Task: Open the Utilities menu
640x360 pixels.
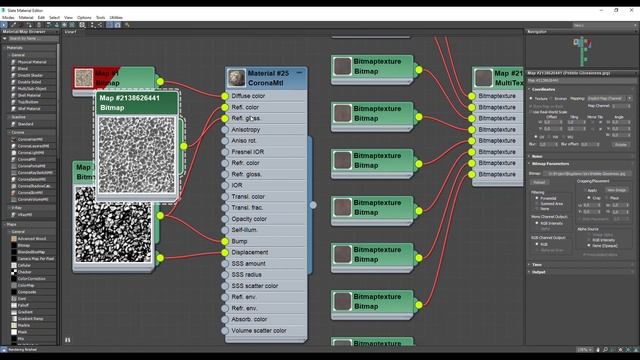Action: tap(116, 18)
